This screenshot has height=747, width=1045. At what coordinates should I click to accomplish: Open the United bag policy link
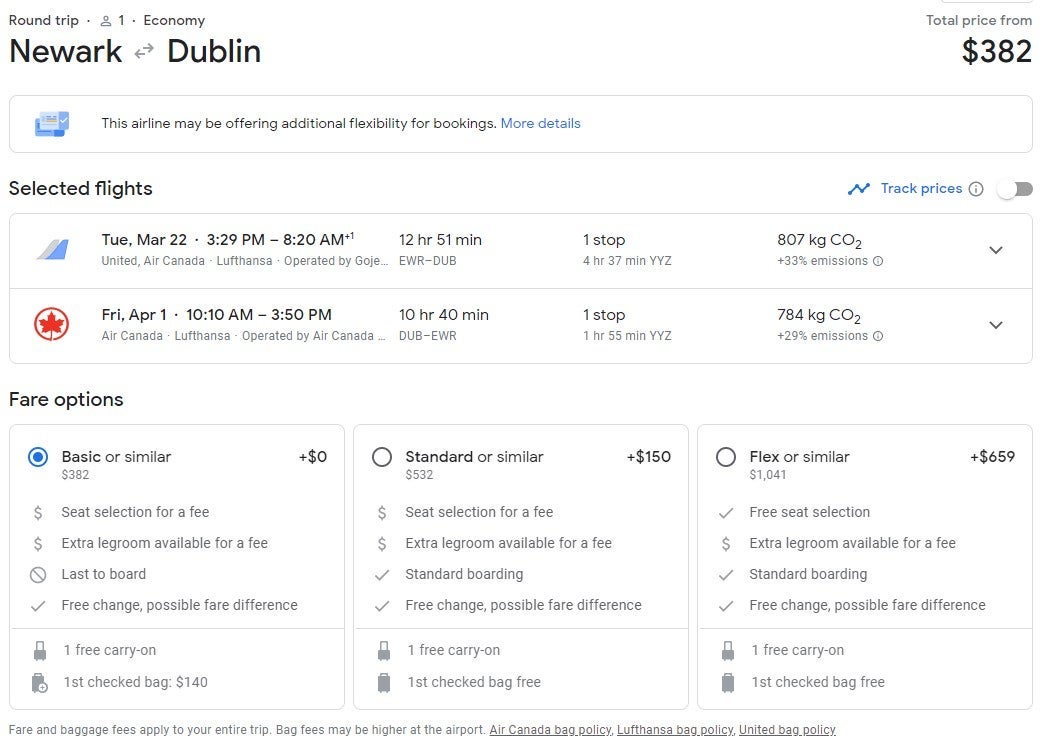pos(787,730)
